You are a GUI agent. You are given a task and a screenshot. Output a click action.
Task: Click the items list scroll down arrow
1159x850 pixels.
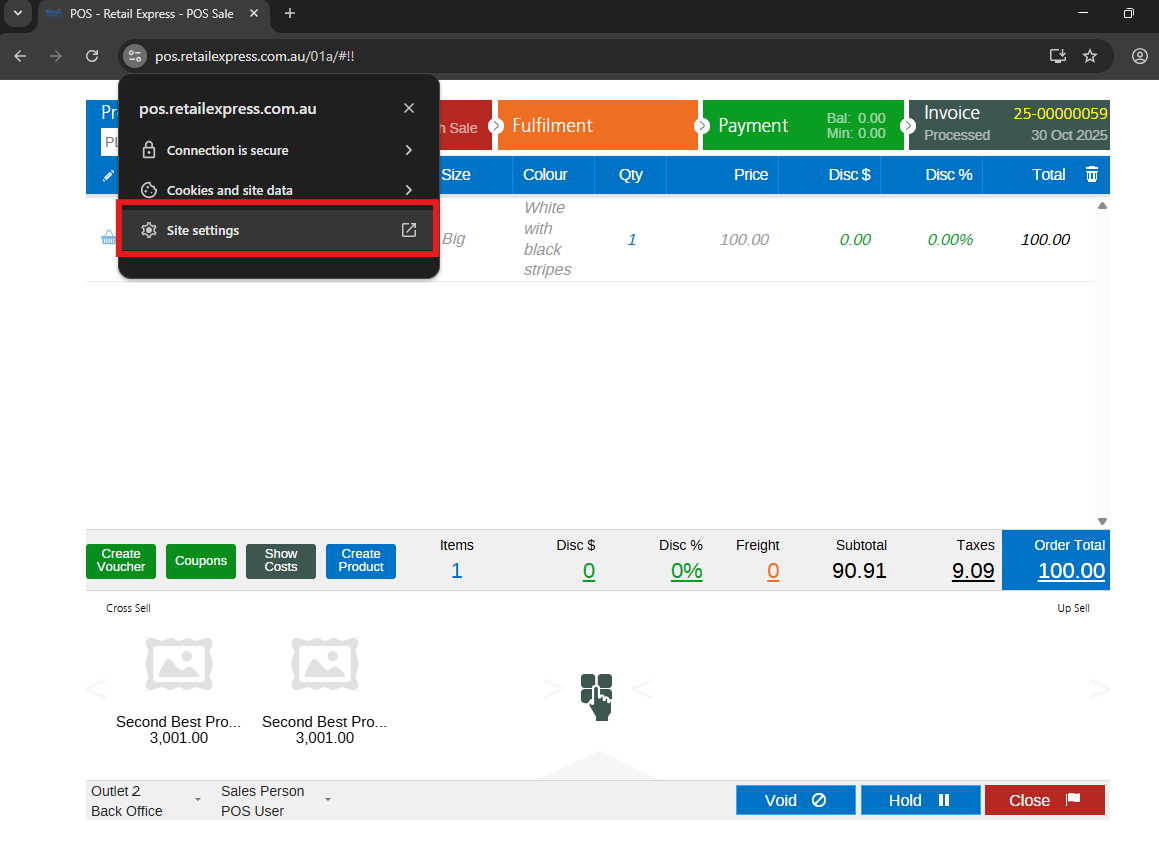point(1102,521)
